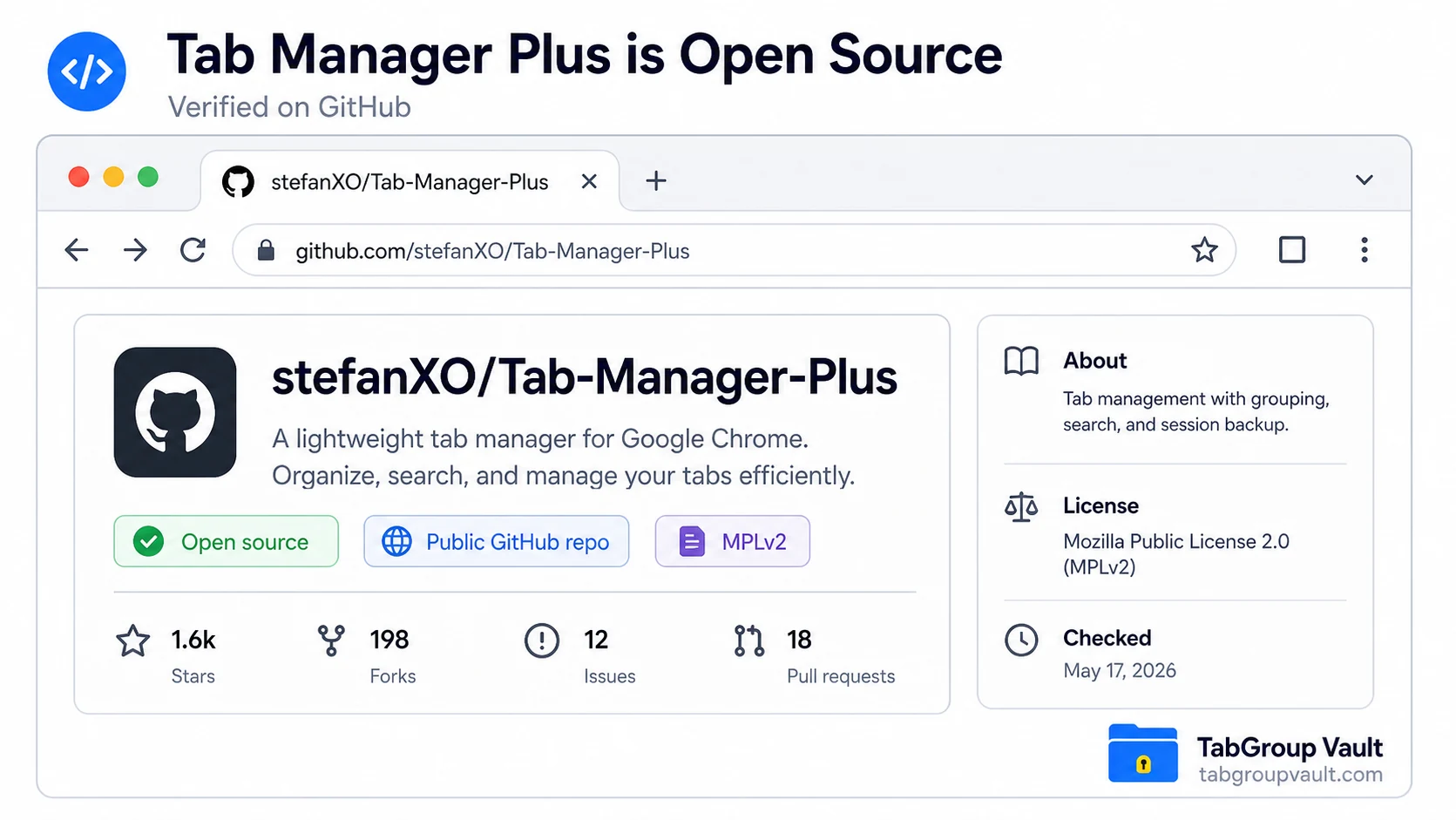Click the Open source green badge

click(226, 541)
